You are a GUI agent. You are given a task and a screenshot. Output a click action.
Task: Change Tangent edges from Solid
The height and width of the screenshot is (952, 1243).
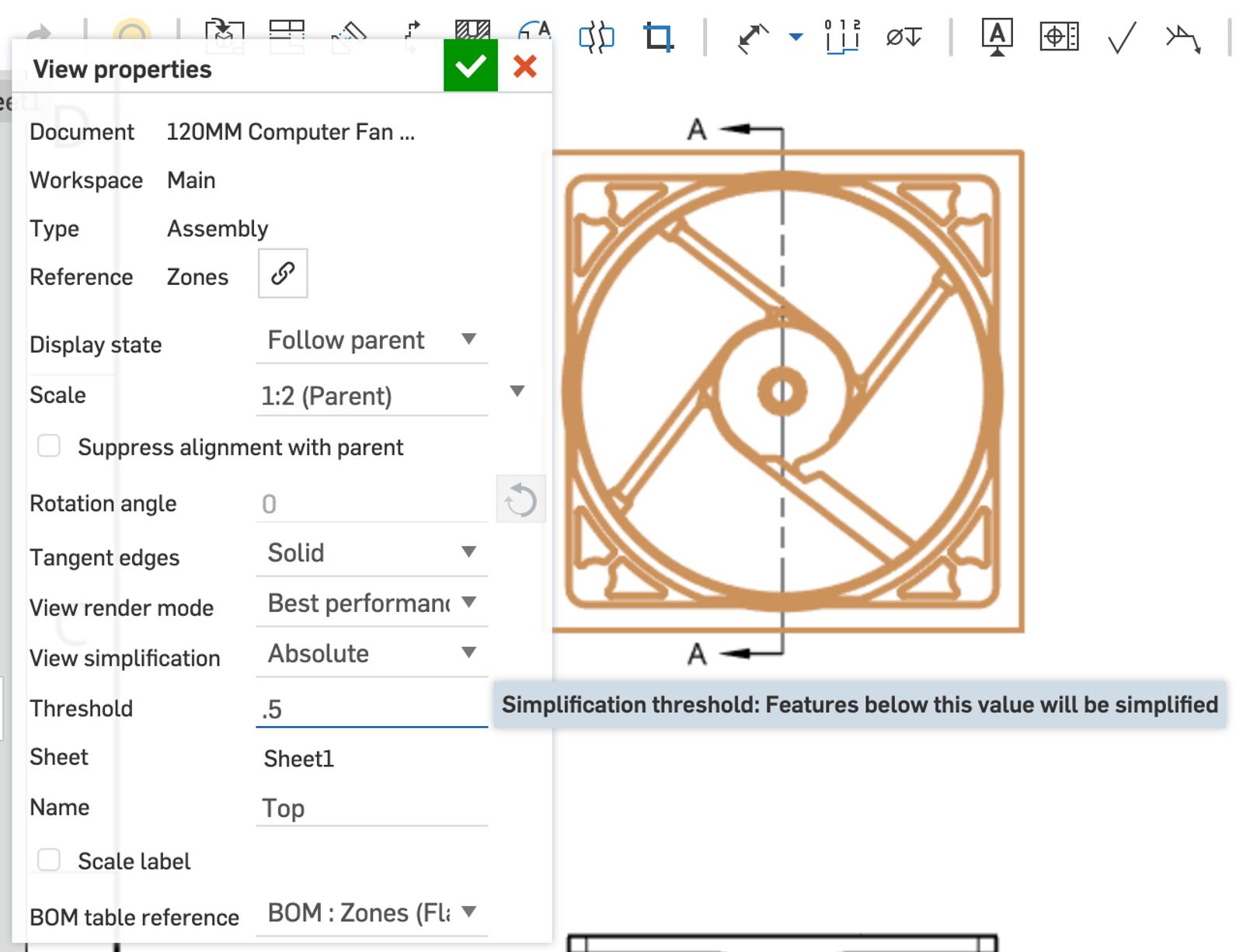[468, 552]
